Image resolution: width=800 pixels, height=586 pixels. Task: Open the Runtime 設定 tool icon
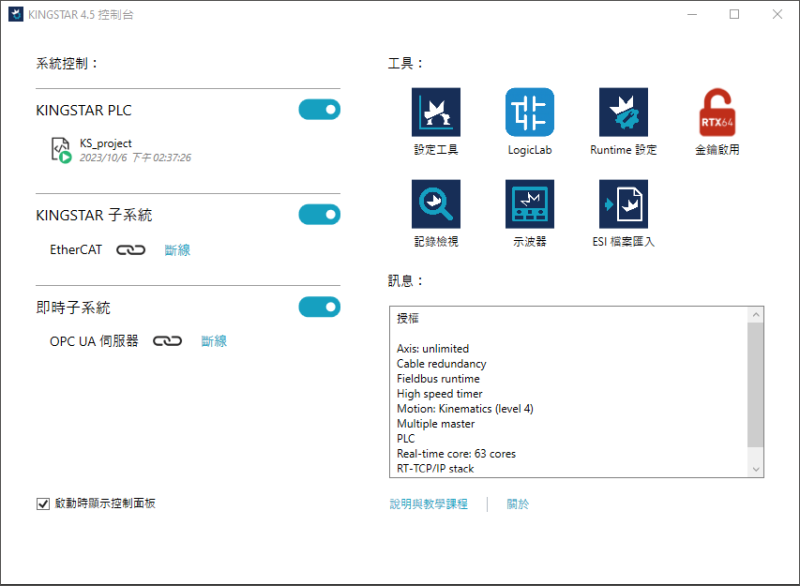(623, 112)
